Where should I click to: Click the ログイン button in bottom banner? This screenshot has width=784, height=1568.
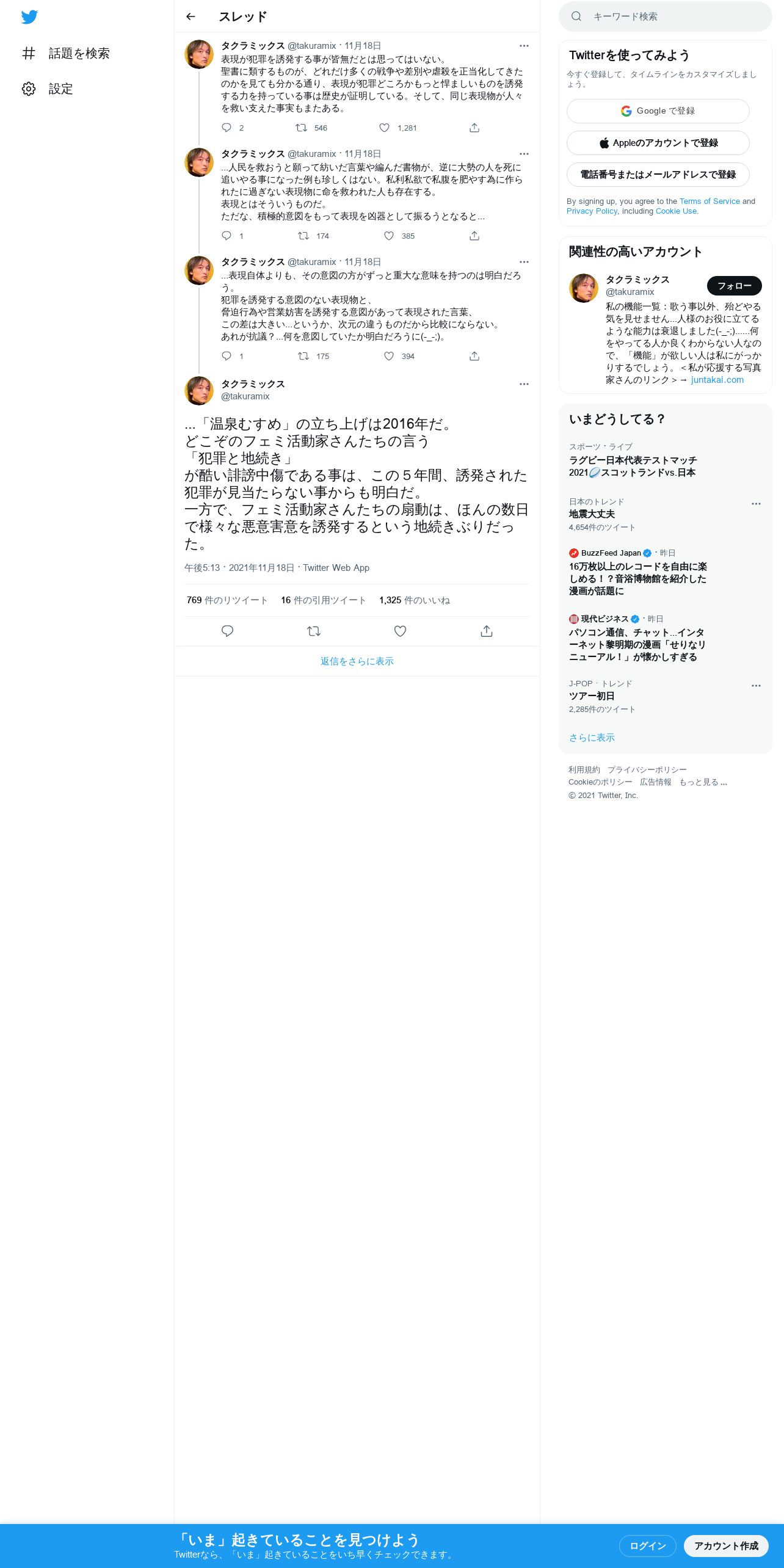pyautogui.click(x=647, y=1545)
